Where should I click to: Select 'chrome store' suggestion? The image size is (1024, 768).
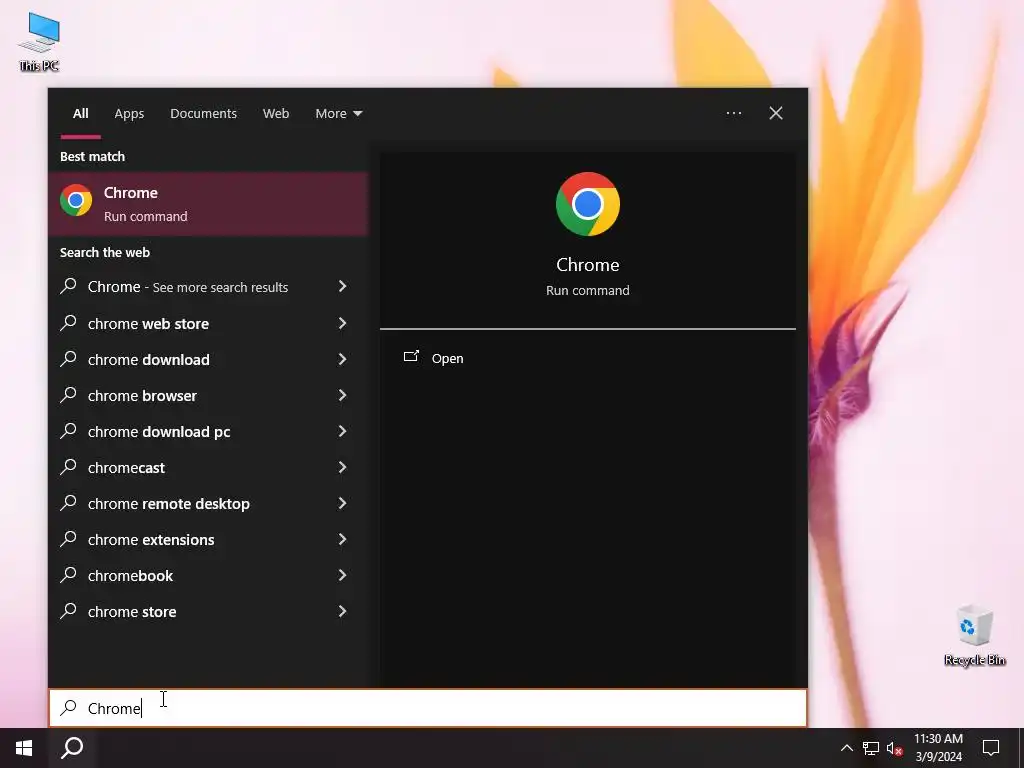click(208, 611)
